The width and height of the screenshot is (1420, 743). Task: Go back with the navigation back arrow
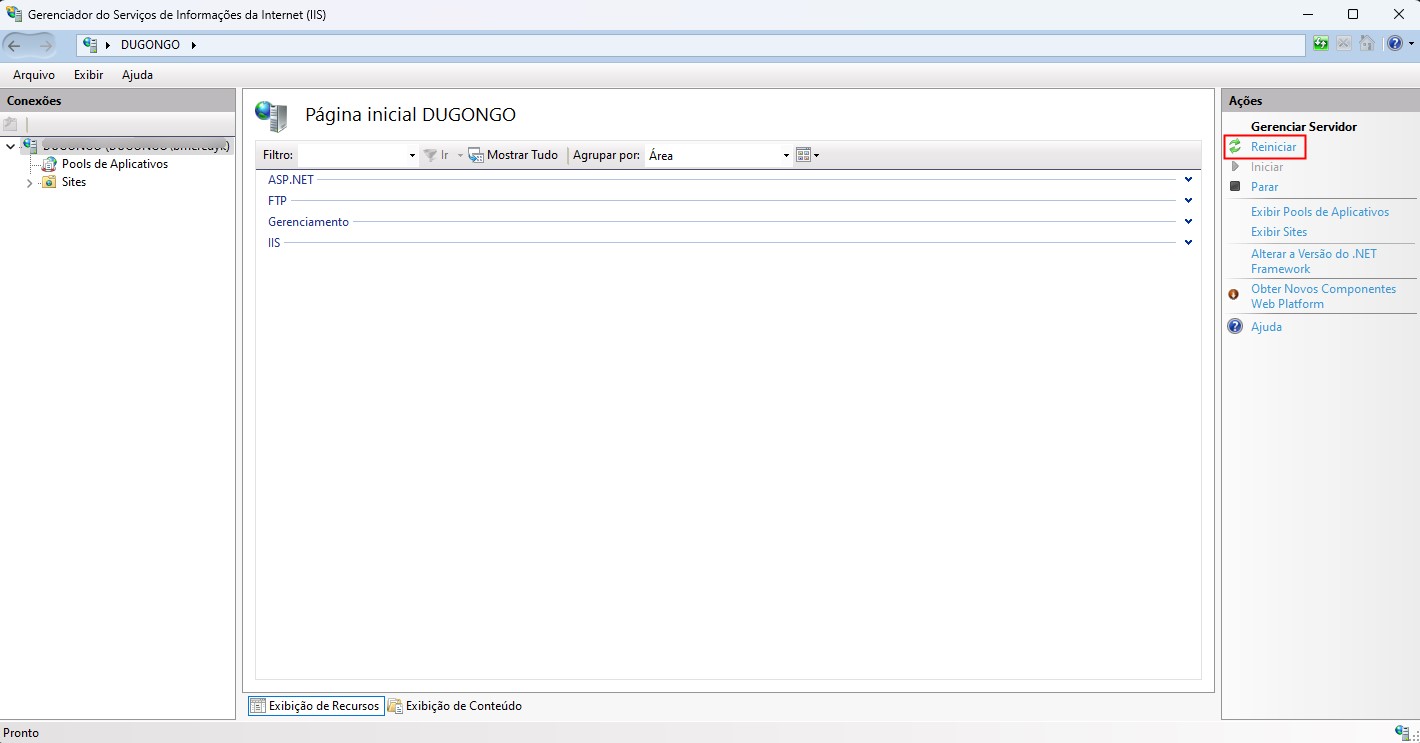coord(15,45)
